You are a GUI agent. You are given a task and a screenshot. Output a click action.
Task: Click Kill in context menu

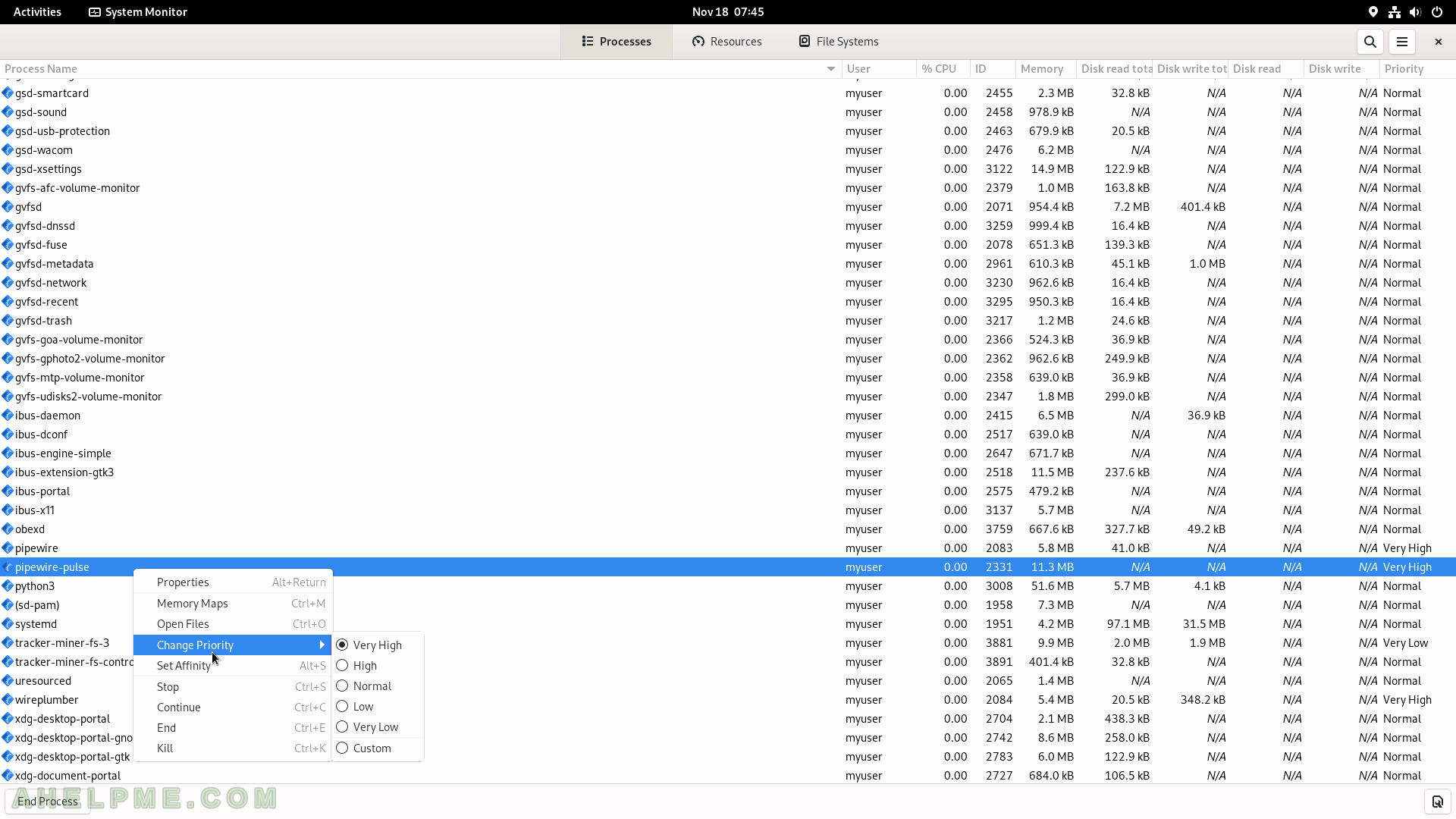(233, 748)
